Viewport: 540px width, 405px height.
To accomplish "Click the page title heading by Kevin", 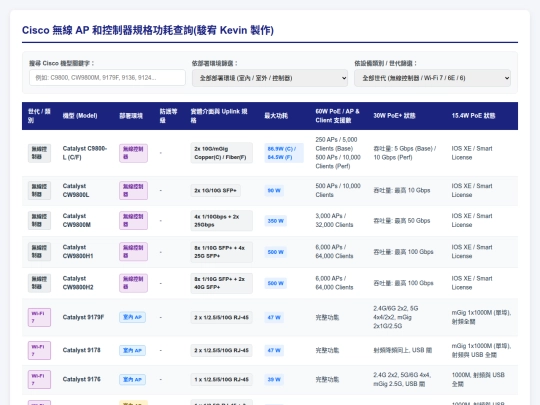I will coord(148,30).
